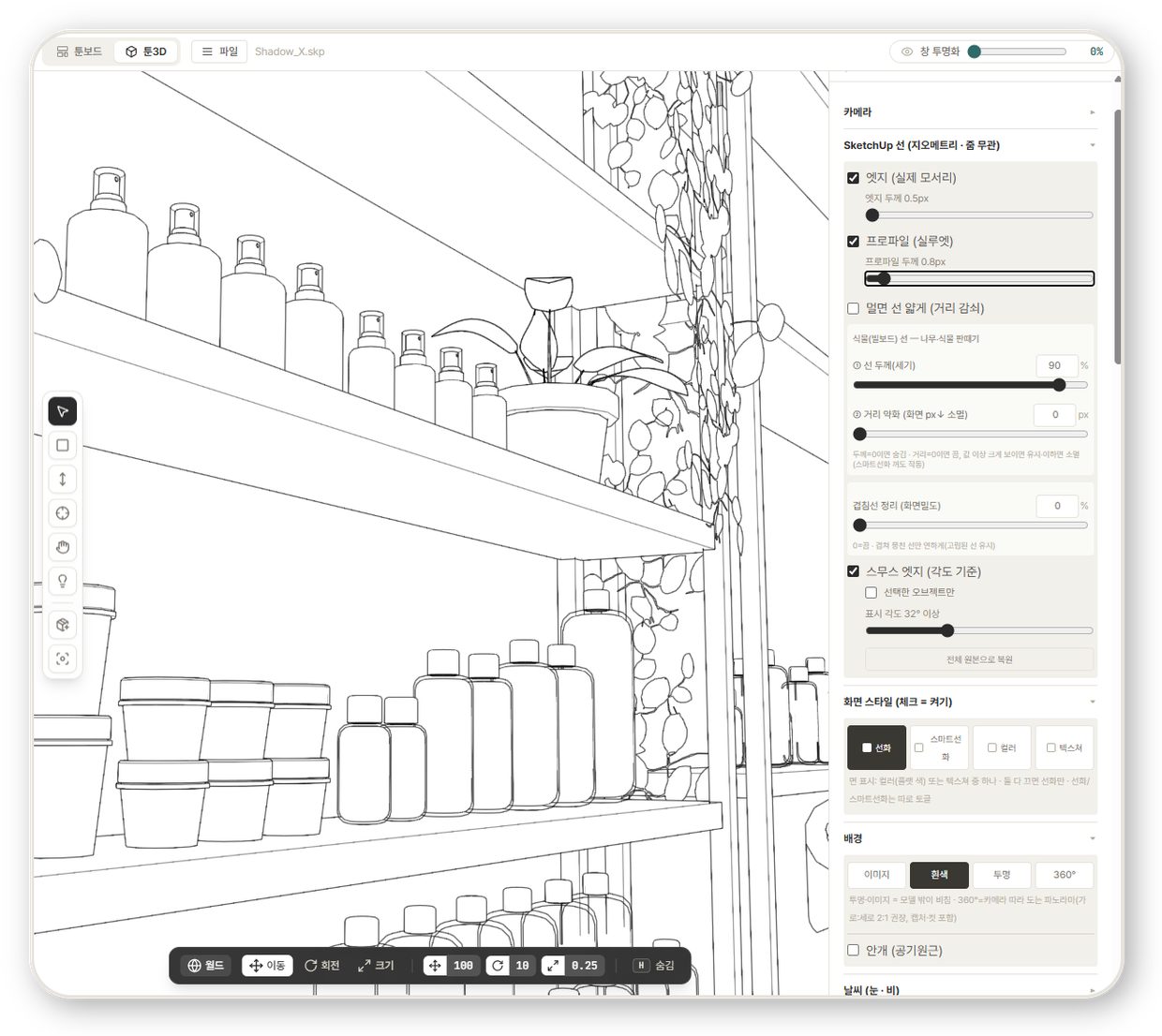The height and width of the screenshot is (1036, 1162).
Task: Click the 프로파일 두께 slider
Action: click(979, 278)
